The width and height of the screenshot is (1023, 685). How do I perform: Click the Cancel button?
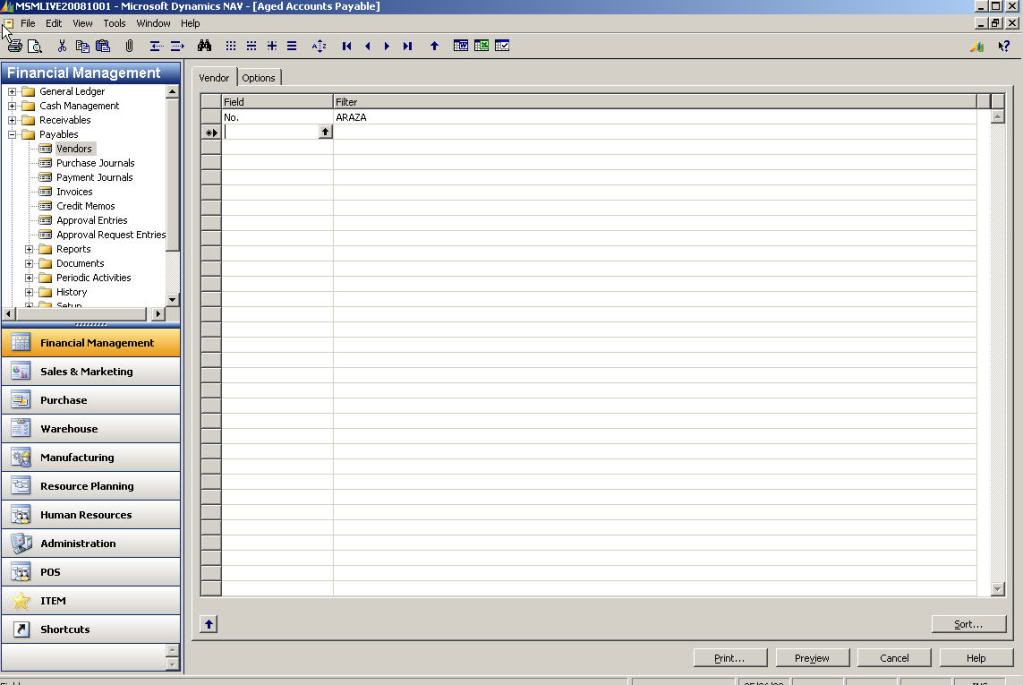(894, 658)
